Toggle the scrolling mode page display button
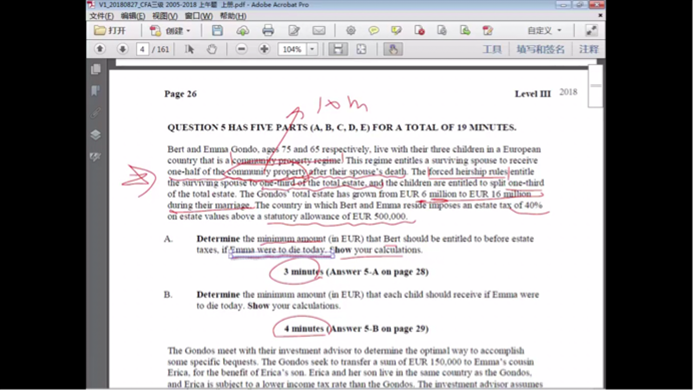 [x=338, y=49]
